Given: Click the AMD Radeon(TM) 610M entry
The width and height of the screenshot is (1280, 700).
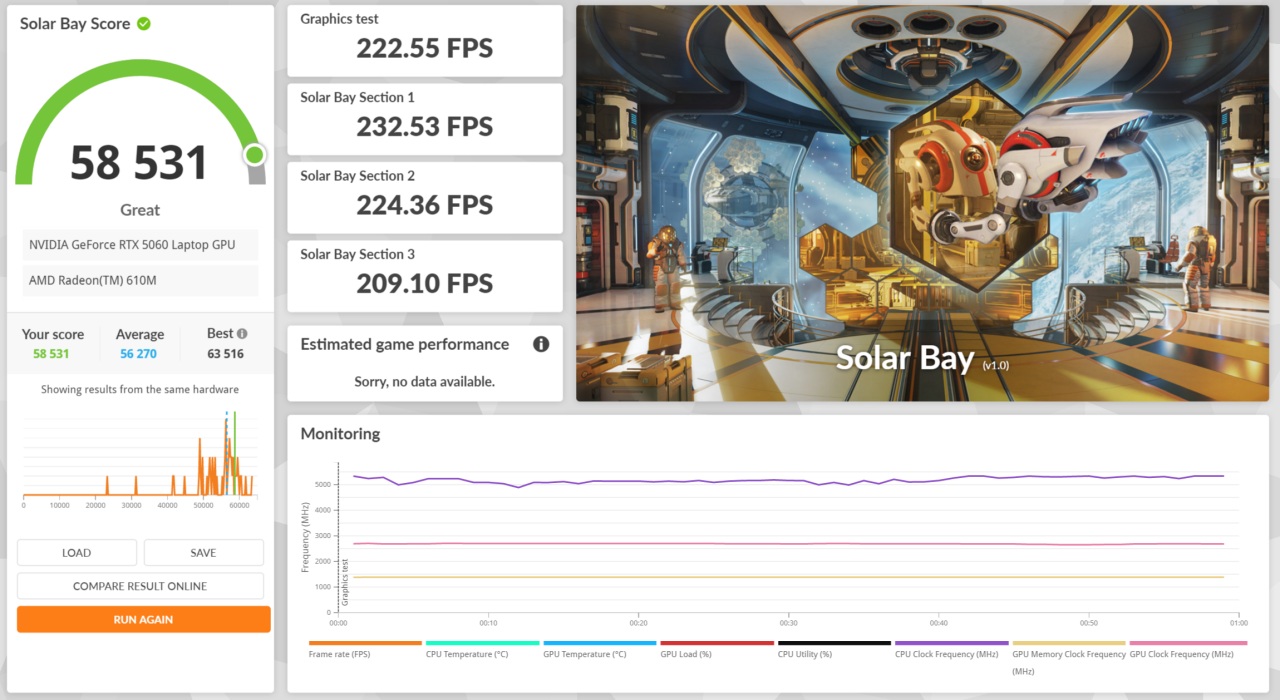Looking at the screenshot, I should click(140, 280).
